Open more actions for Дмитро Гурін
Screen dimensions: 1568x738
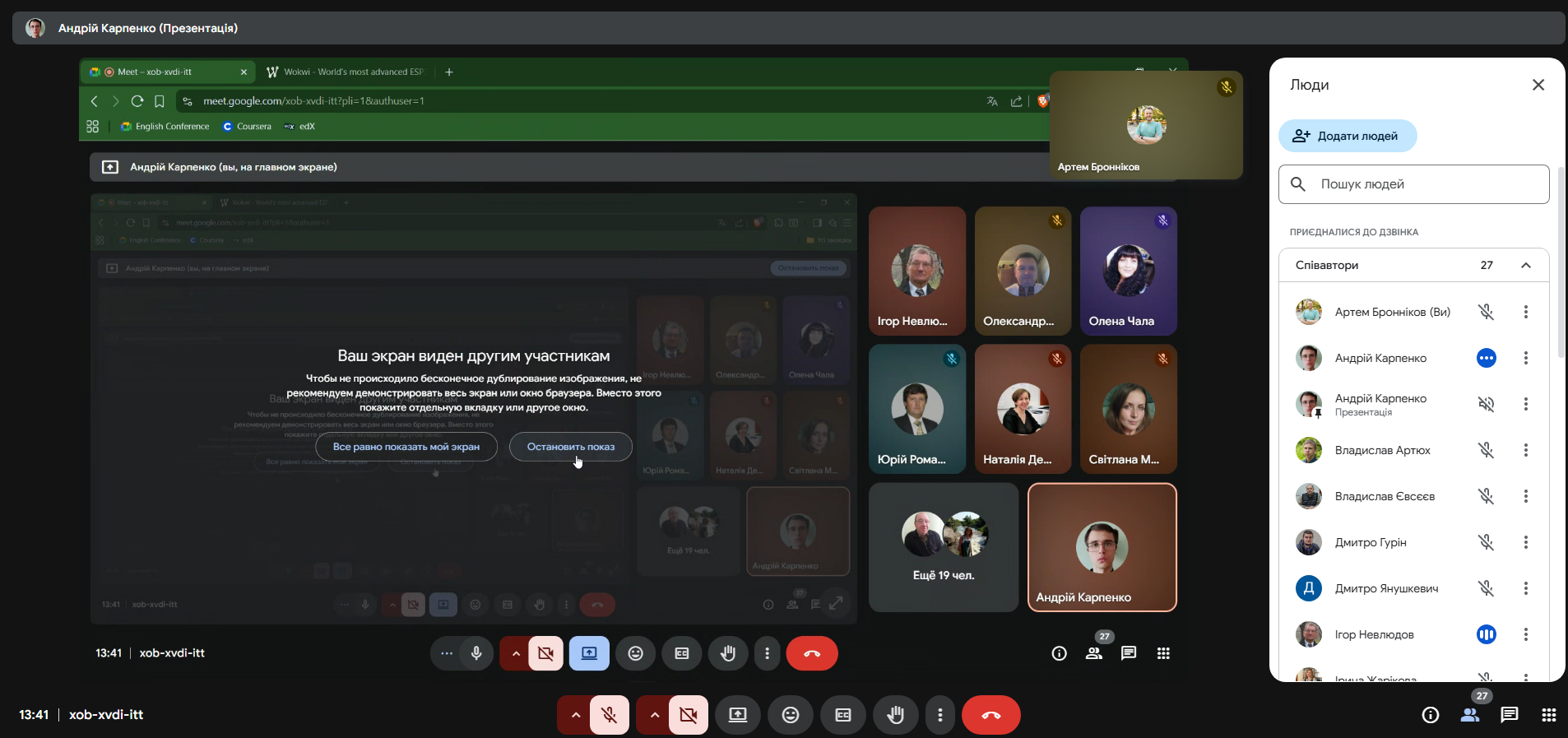coord(1525,542)
